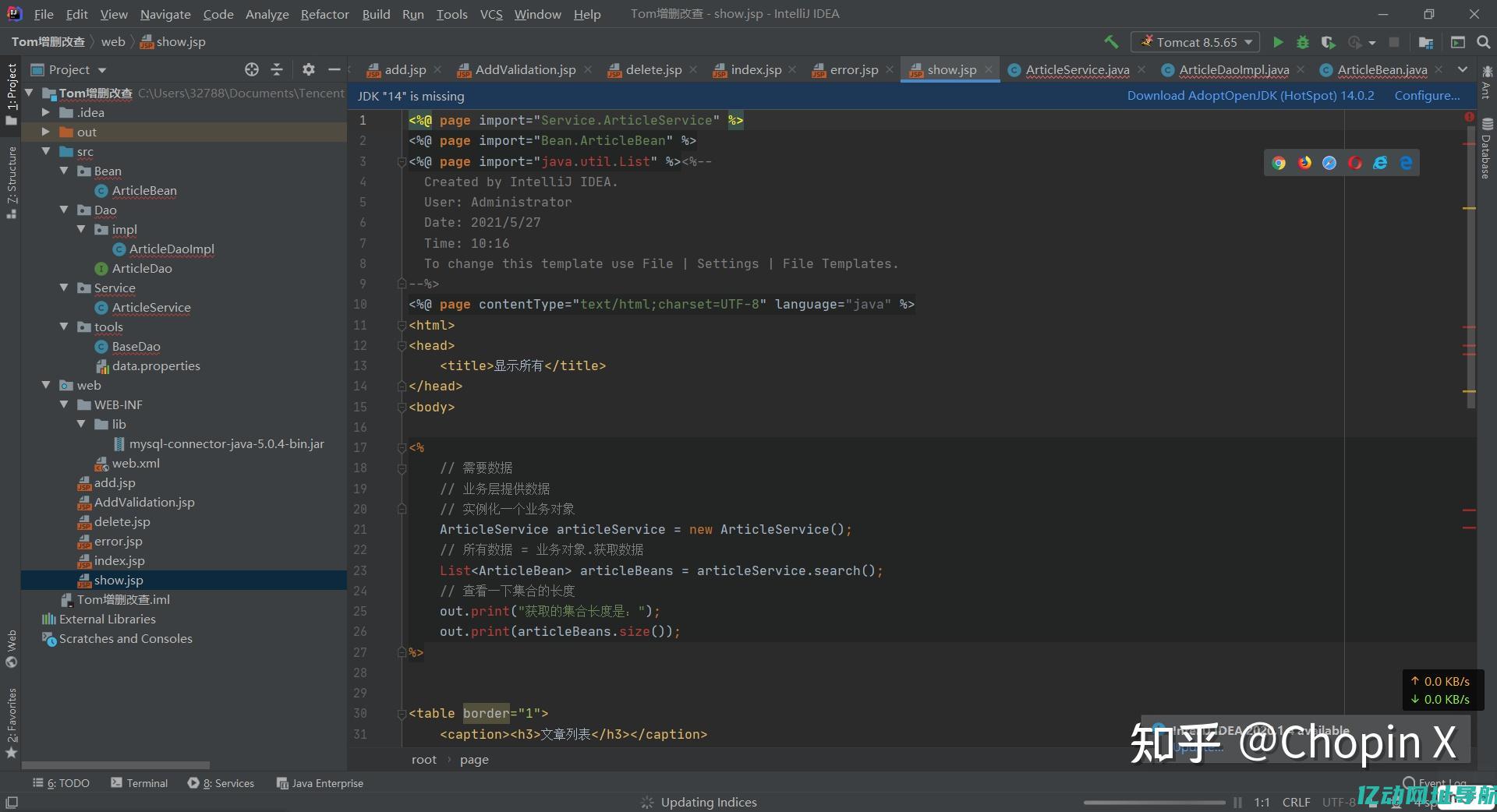The width and height of the screenshot is (1497, 812).
Task: Run with coverage shield icon
Action: [1329, 42]
